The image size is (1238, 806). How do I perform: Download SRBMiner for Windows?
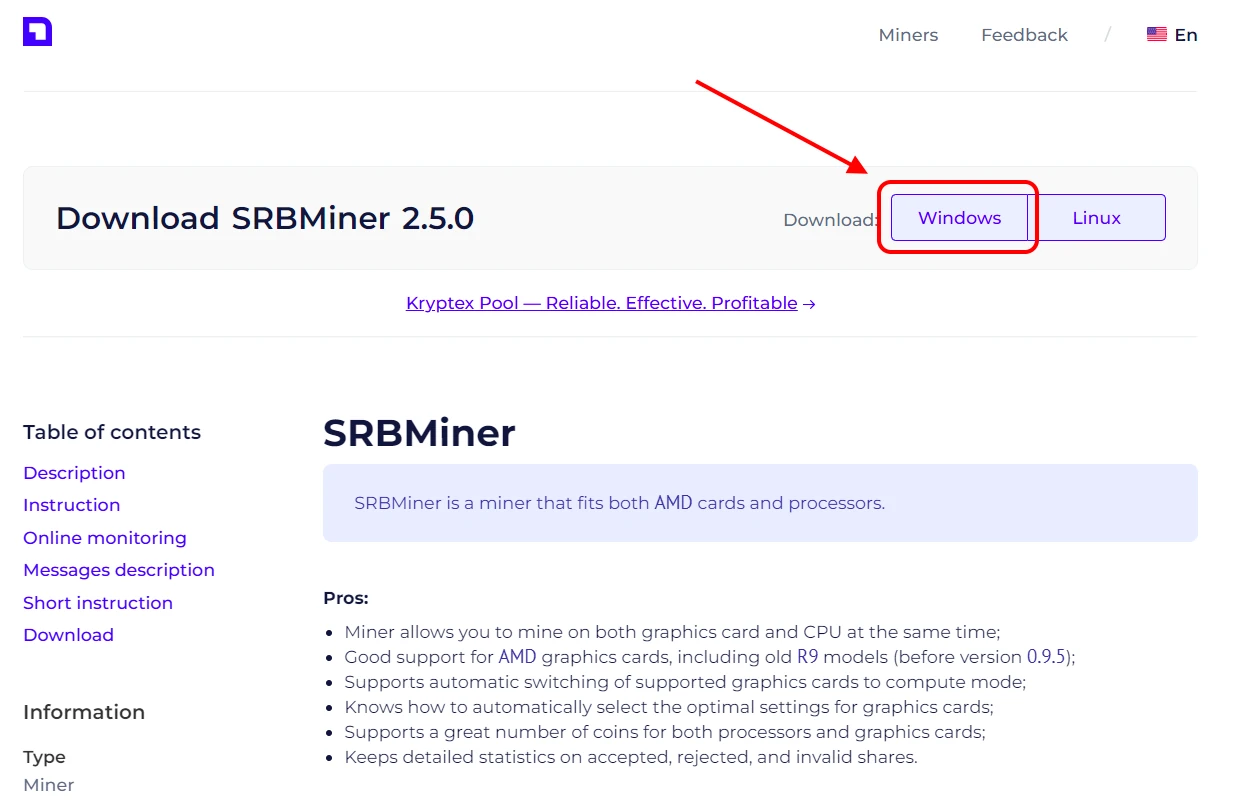[x=959, y=218]
